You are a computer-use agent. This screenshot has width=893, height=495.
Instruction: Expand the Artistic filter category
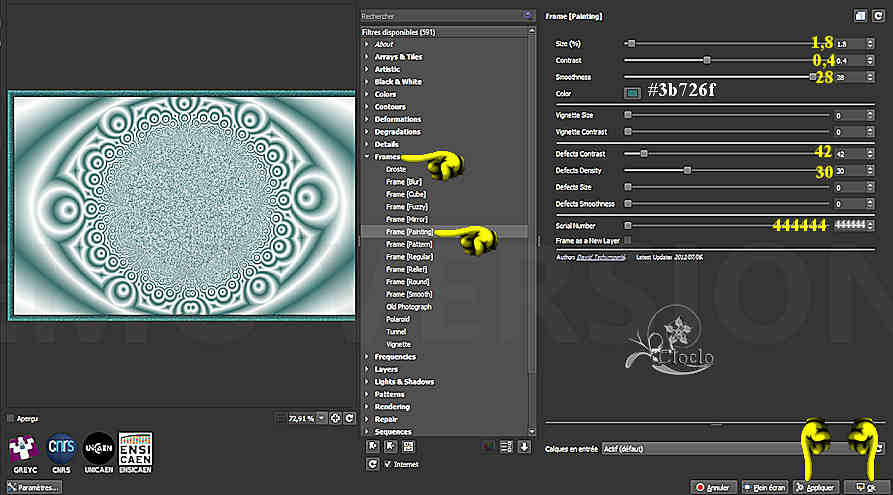pos(387,69)
